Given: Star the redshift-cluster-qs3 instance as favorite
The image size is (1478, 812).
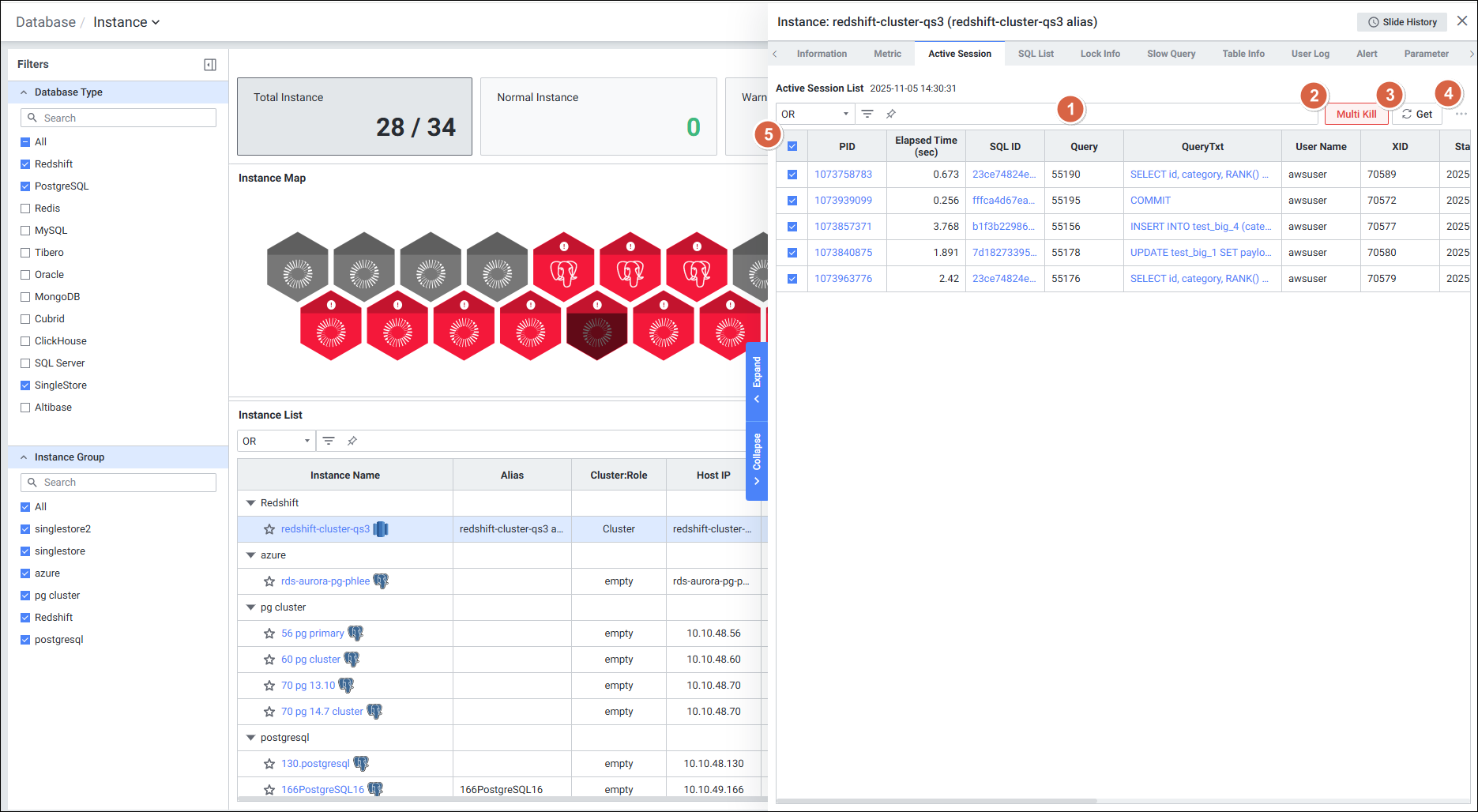Looking at the screenshot, I should (269, 529).
